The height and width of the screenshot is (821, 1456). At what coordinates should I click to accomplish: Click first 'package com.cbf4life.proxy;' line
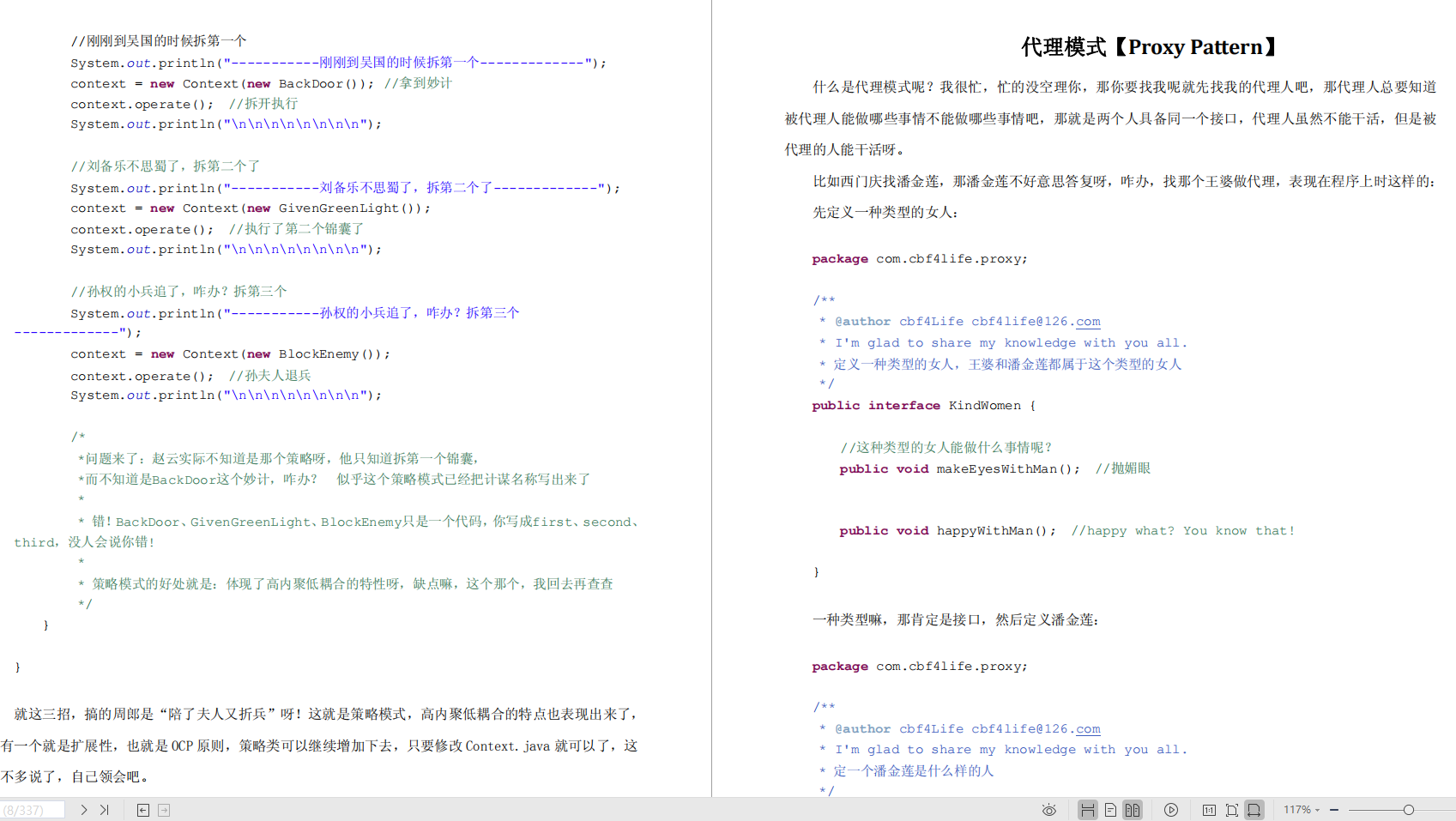tap(919, 259)
